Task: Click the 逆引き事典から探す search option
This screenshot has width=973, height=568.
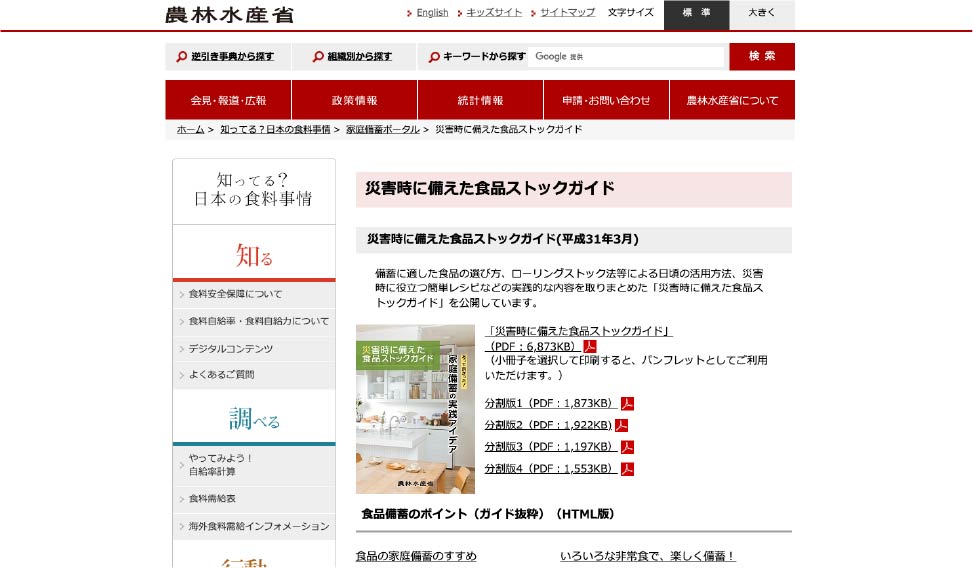Action: point(232,56)
